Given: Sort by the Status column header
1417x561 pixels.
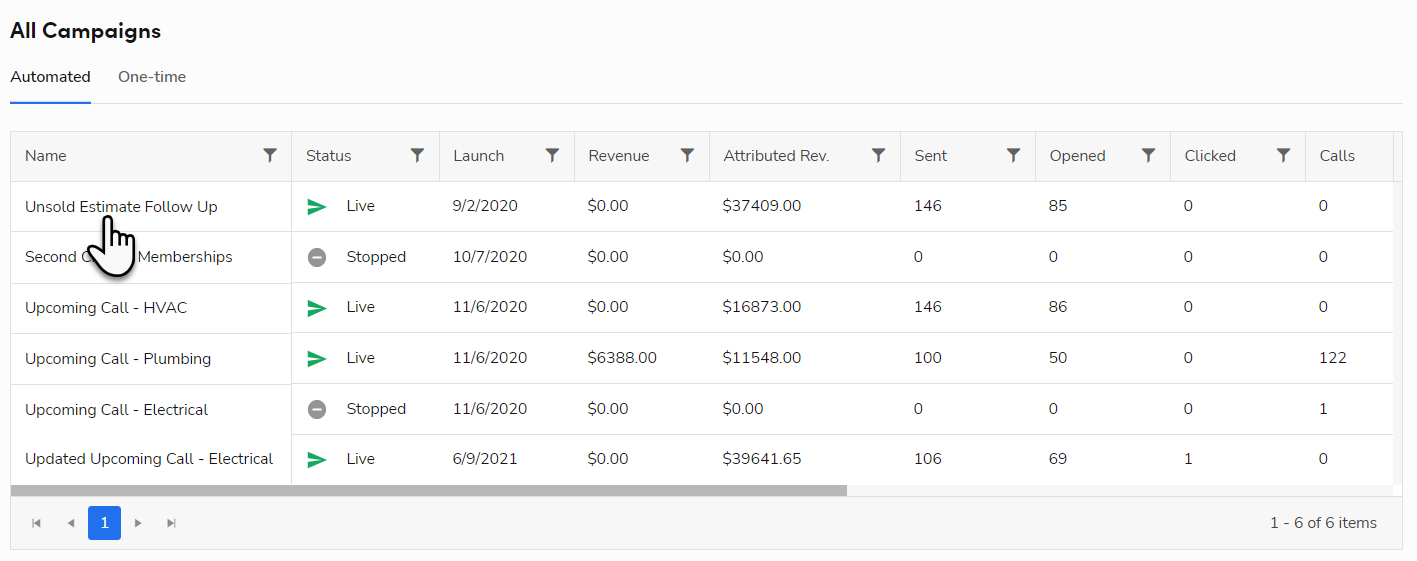Looking at the screenshot, I should tap(329, 156).
